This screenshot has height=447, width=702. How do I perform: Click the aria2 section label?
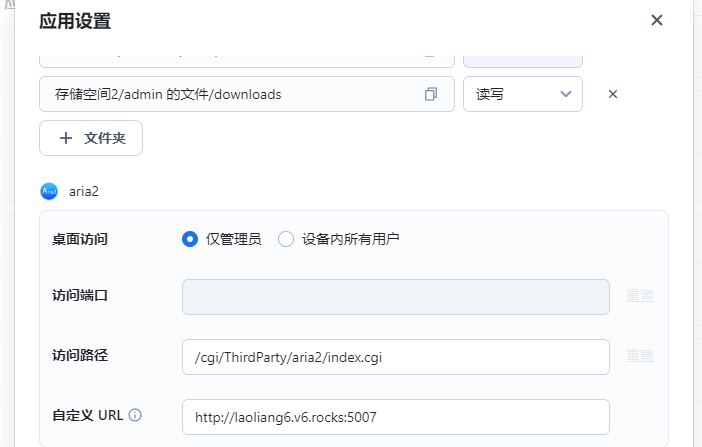84,192
